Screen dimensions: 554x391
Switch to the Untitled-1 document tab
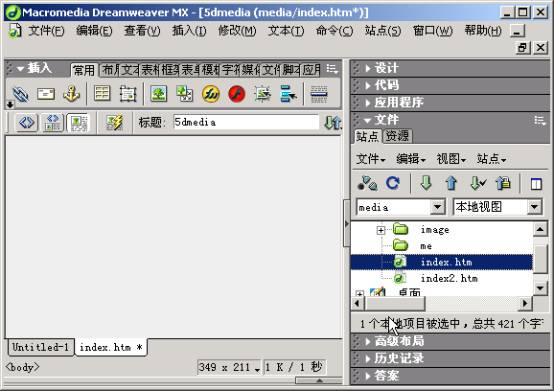pyautogui.click(x=41, y=347)
